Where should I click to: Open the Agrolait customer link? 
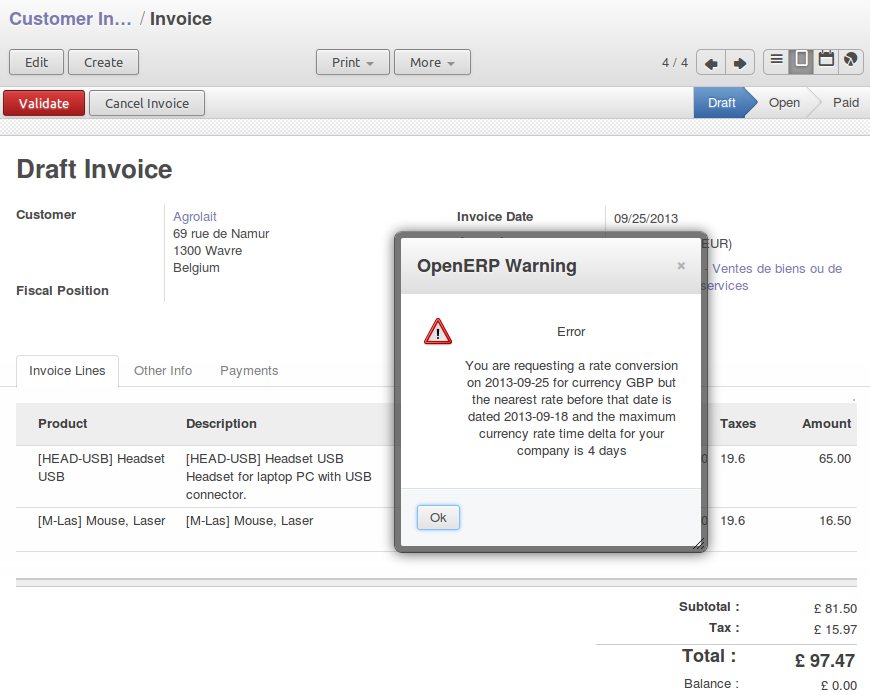tap(195, 217)
